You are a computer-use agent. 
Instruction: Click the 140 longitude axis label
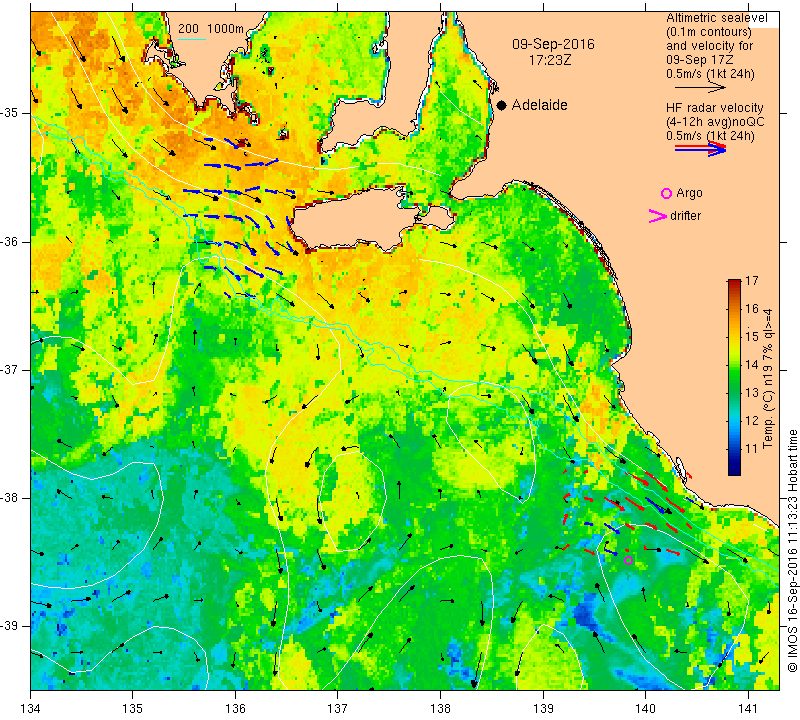pyautogui.click(x=645, y=709)
